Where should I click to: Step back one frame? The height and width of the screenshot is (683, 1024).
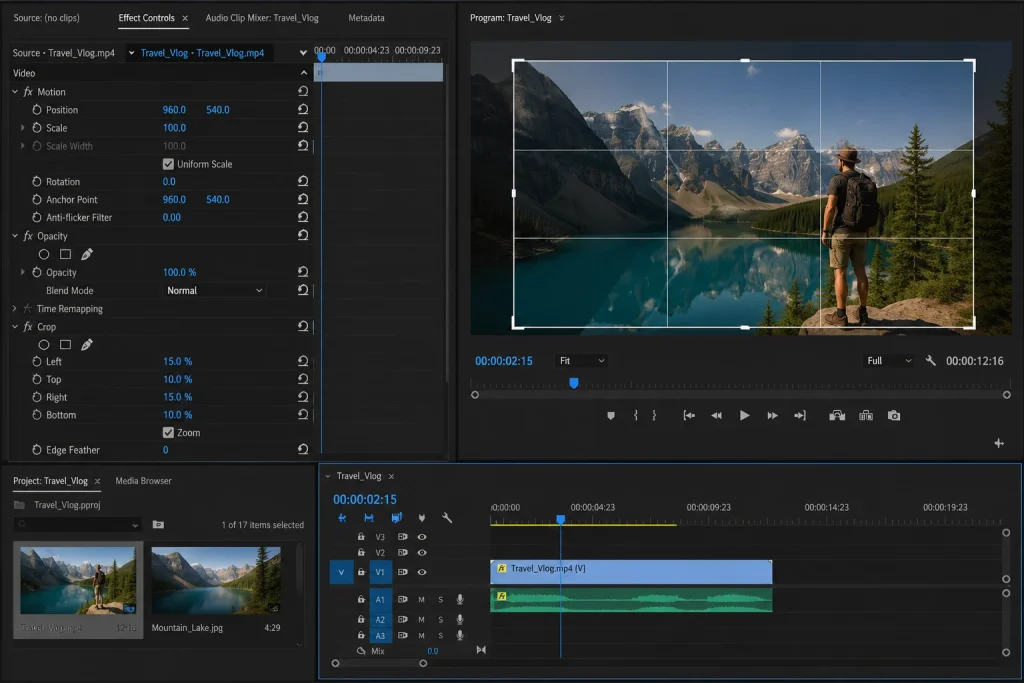point(716,415)
